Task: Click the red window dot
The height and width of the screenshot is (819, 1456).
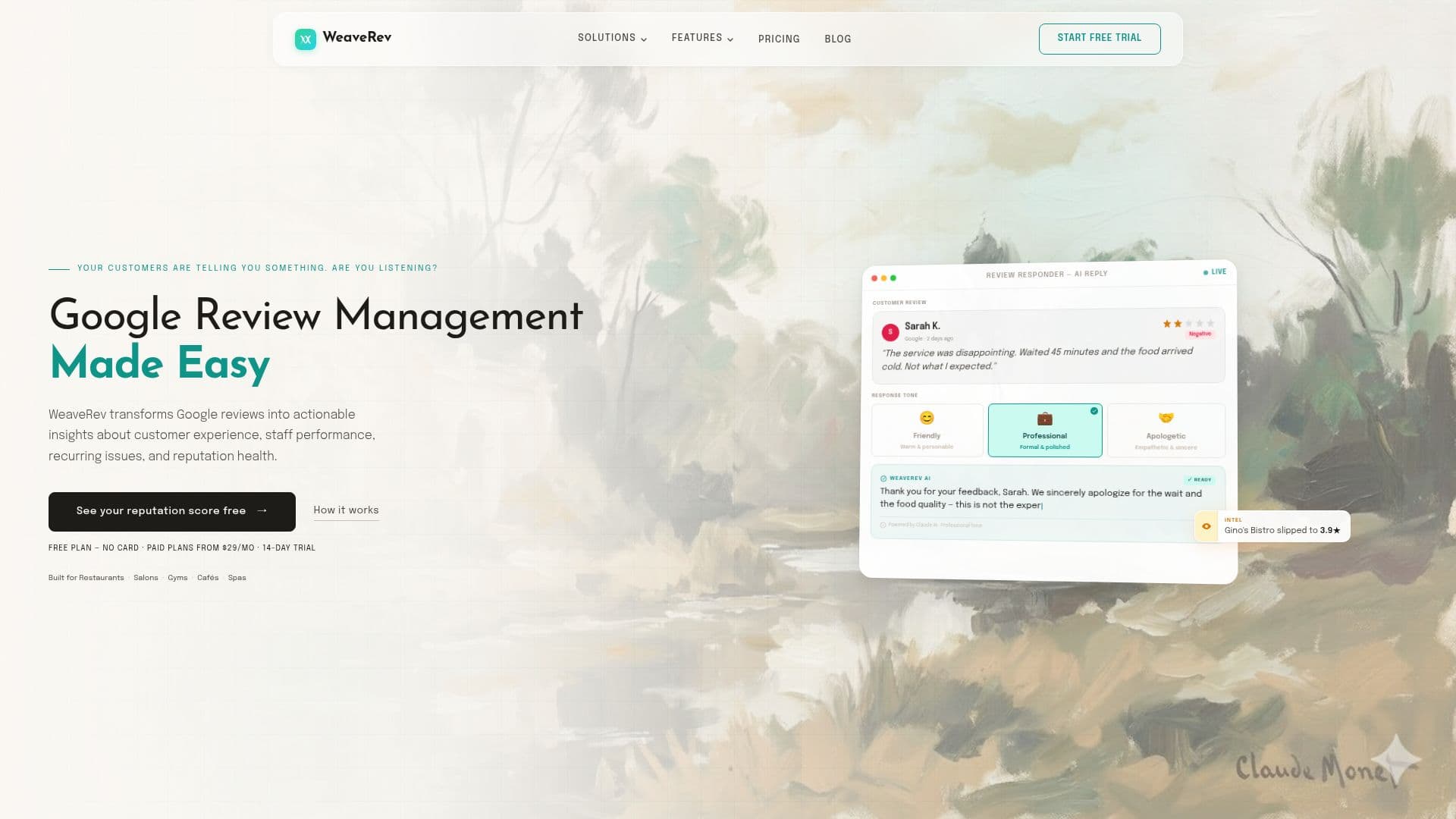Action: (x=874, y=278)
